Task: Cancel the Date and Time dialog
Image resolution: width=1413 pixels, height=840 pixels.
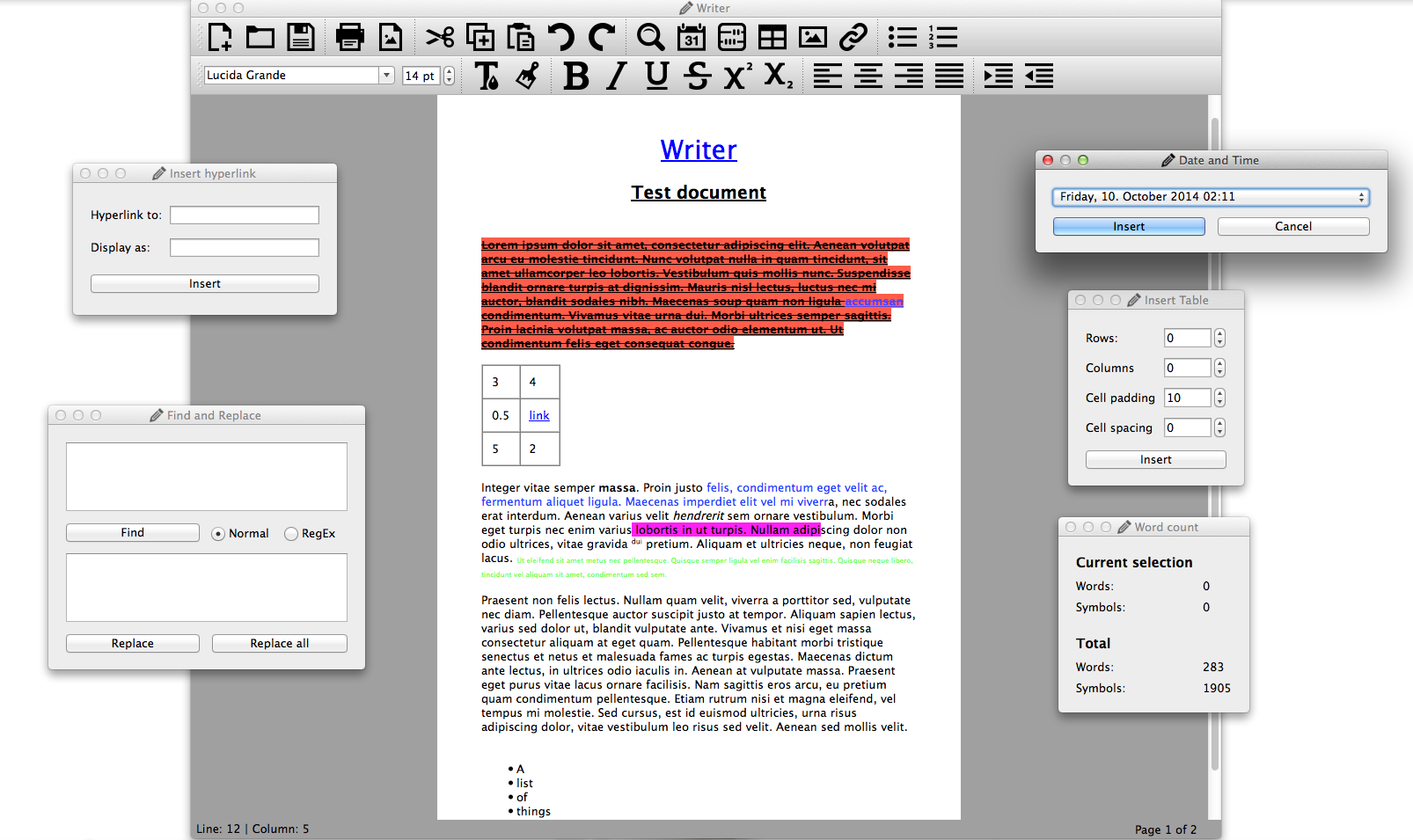Action: [x=1293, y=227]
